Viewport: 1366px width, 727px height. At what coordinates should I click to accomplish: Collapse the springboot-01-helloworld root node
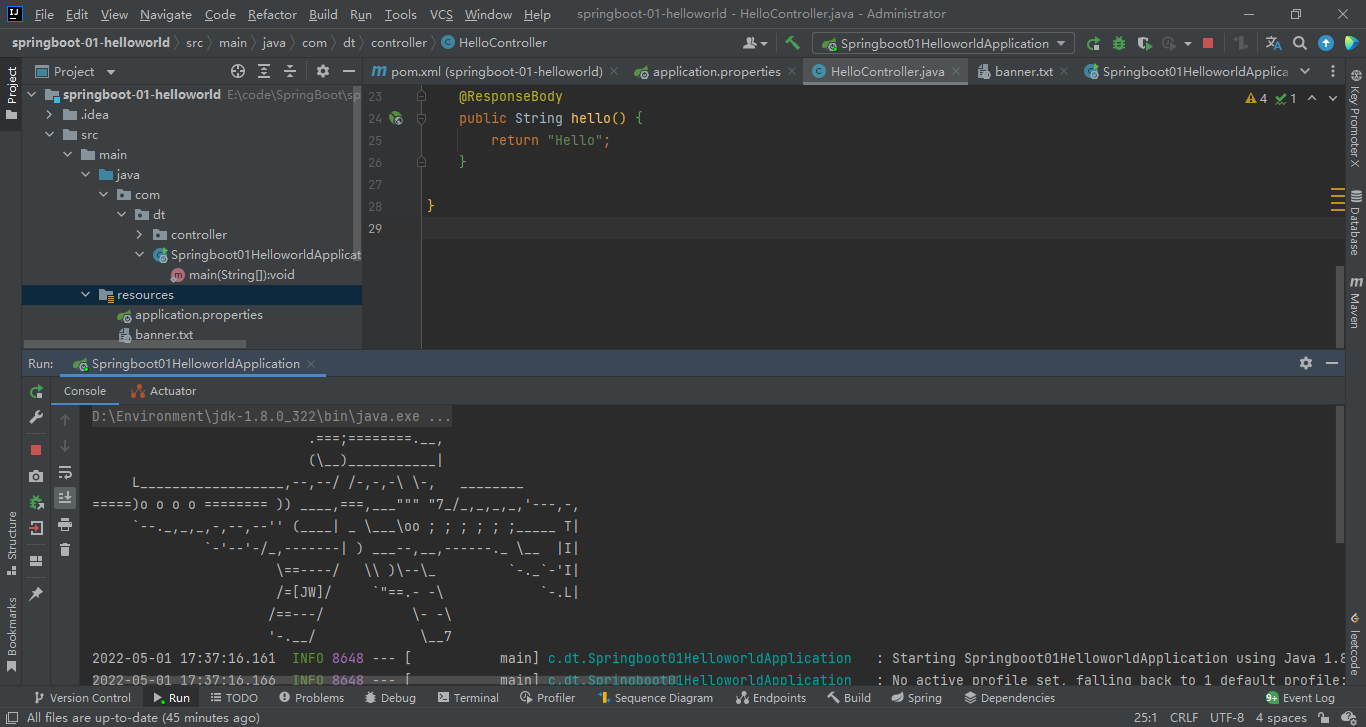pos(32,94)
